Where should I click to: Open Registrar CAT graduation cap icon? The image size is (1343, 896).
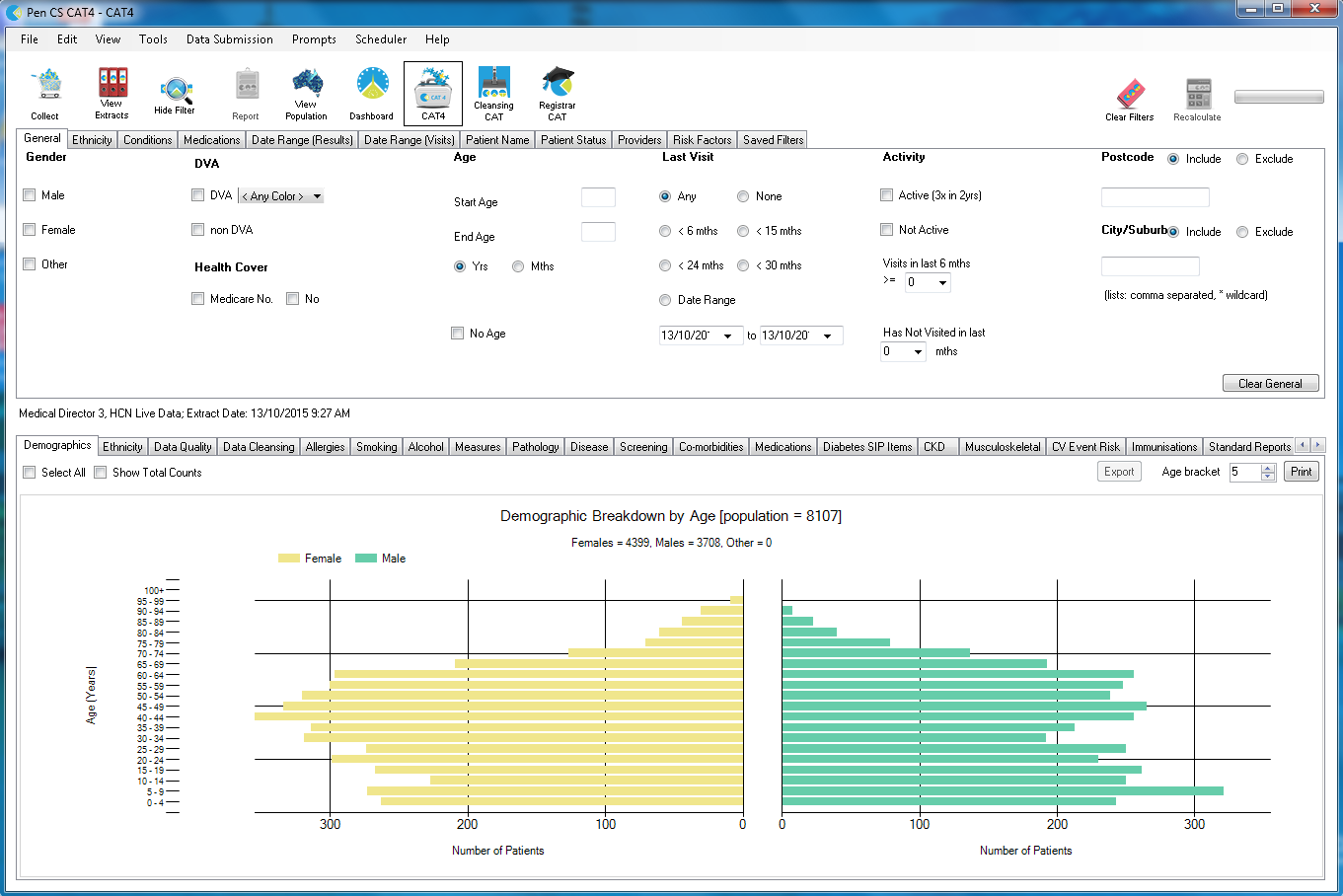point(558,81)
